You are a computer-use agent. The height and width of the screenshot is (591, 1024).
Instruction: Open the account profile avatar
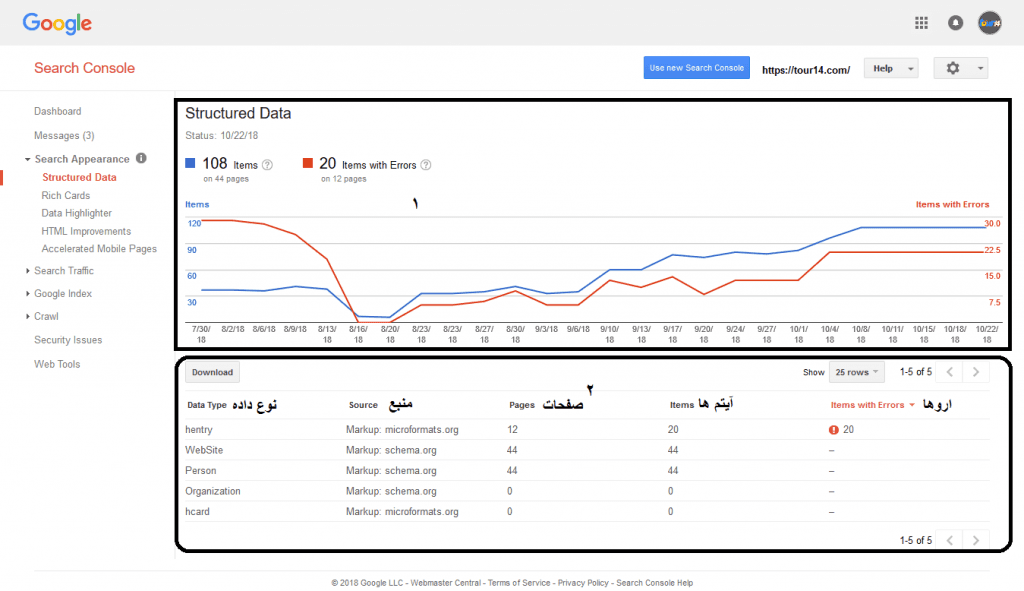pos(990,23)
